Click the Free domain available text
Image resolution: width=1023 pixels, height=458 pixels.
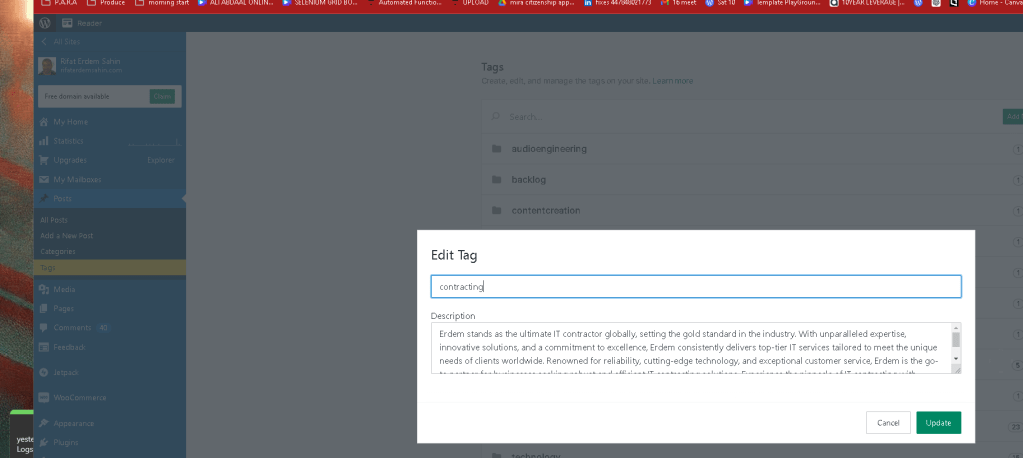pyautogui.click(x=77, y=97)
